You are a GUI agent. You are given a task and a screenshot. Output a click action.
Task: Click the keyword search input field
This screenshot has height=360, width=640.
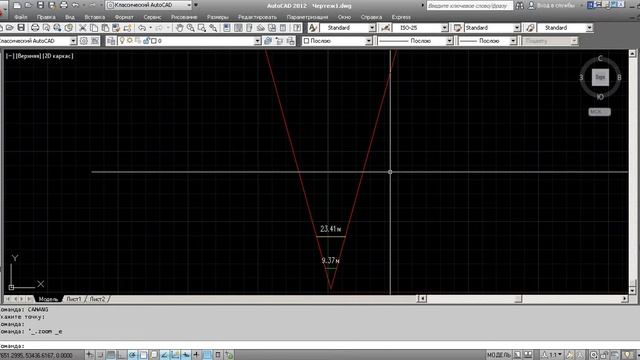[469, 6]
